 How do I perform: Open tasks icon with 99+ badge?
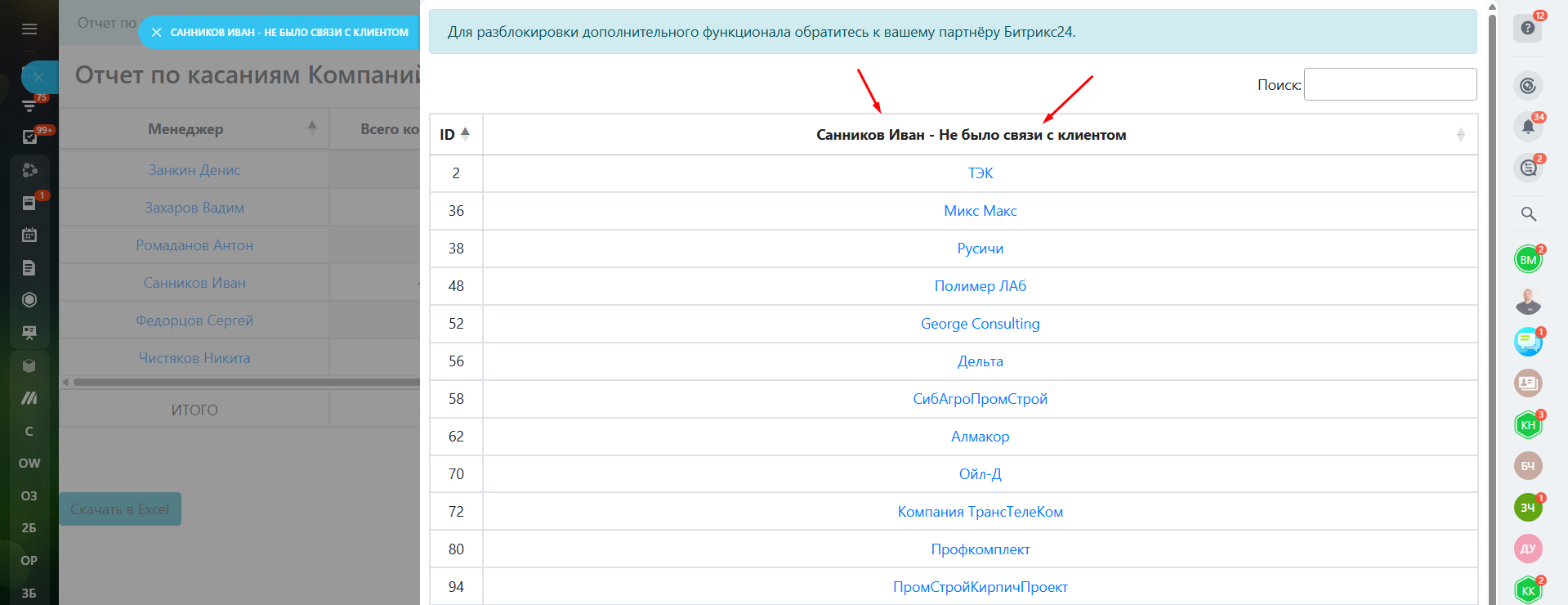click(x=29, y=137)
